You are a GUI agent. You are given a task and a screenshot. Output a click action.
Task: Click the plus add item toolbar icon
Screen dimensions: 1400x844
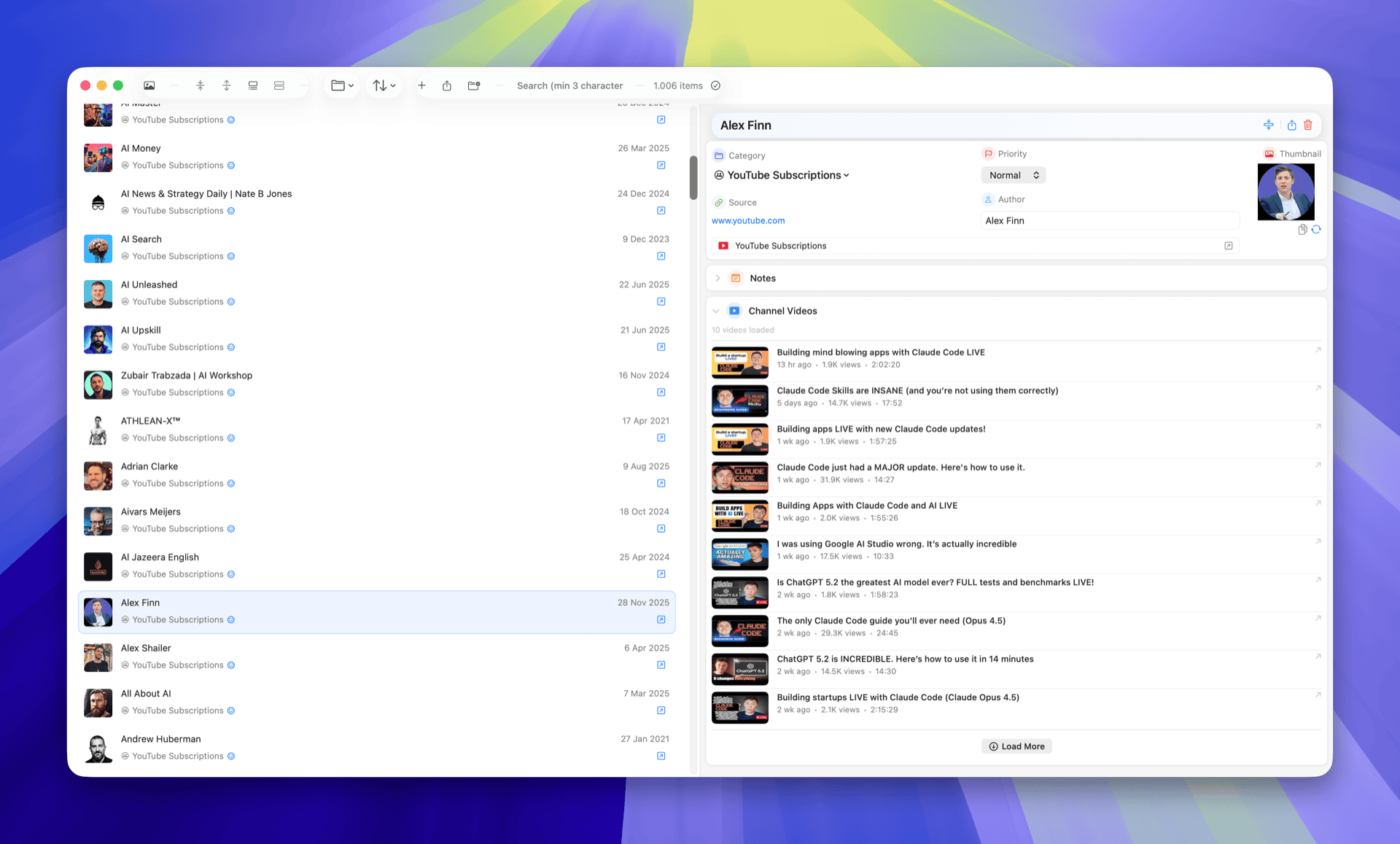(421, 85)
